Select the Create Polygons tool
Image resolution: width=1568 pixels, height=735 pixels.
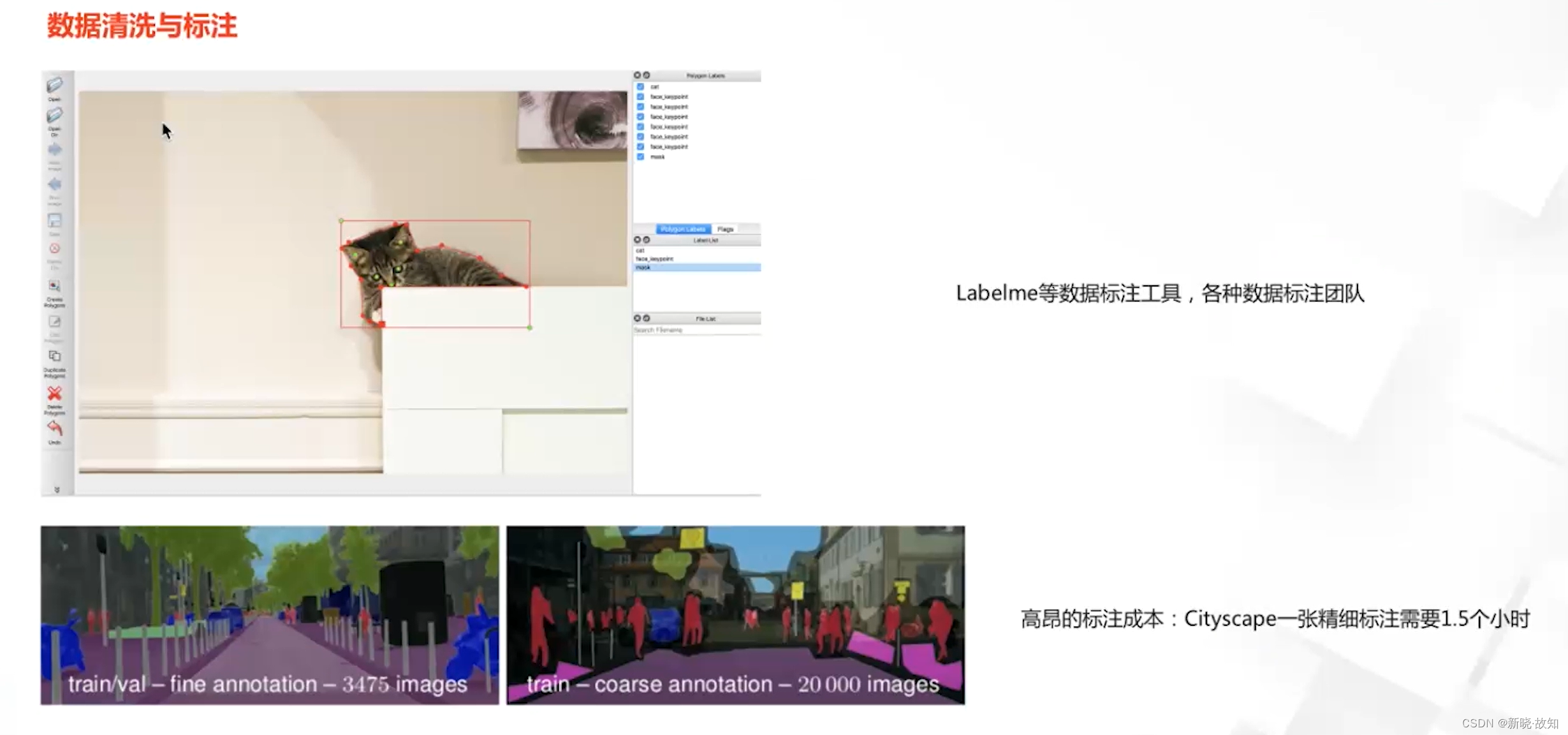(55, 286)
